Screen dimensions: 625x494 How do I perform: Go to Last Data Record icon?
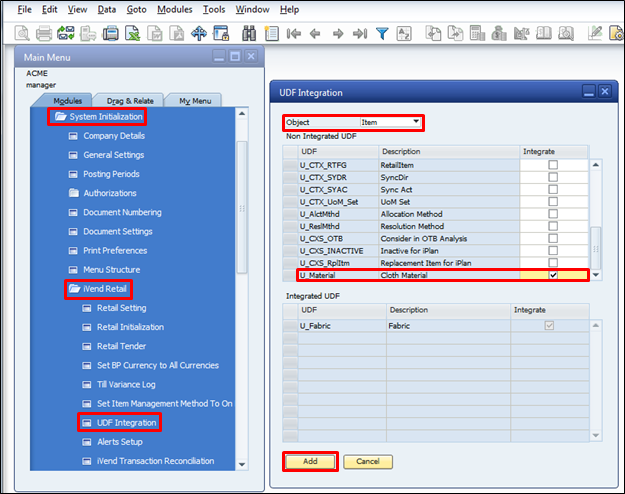pos(360,34)
